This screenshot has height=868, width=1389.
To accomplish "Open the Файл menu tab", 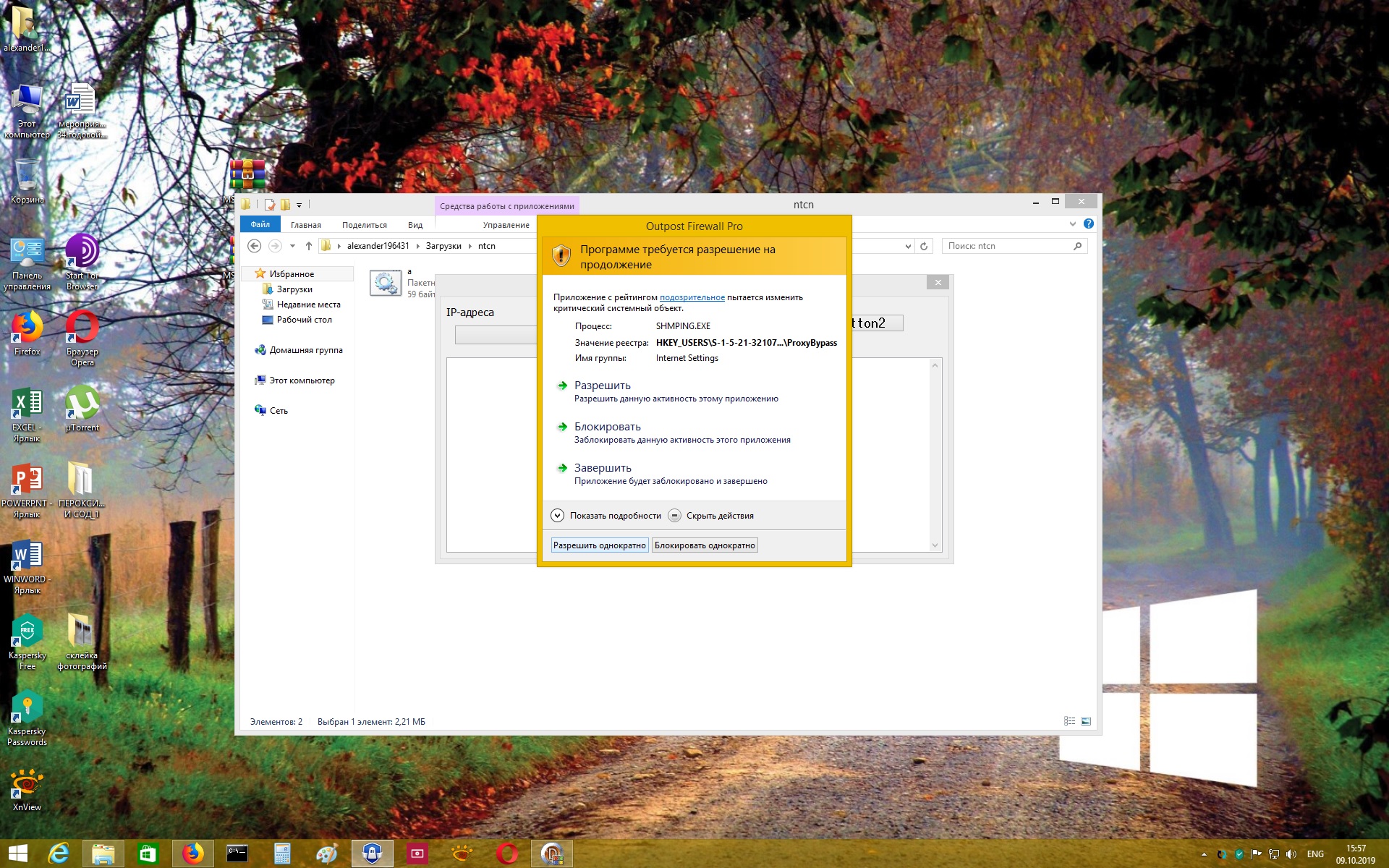I will click(260, 224).
